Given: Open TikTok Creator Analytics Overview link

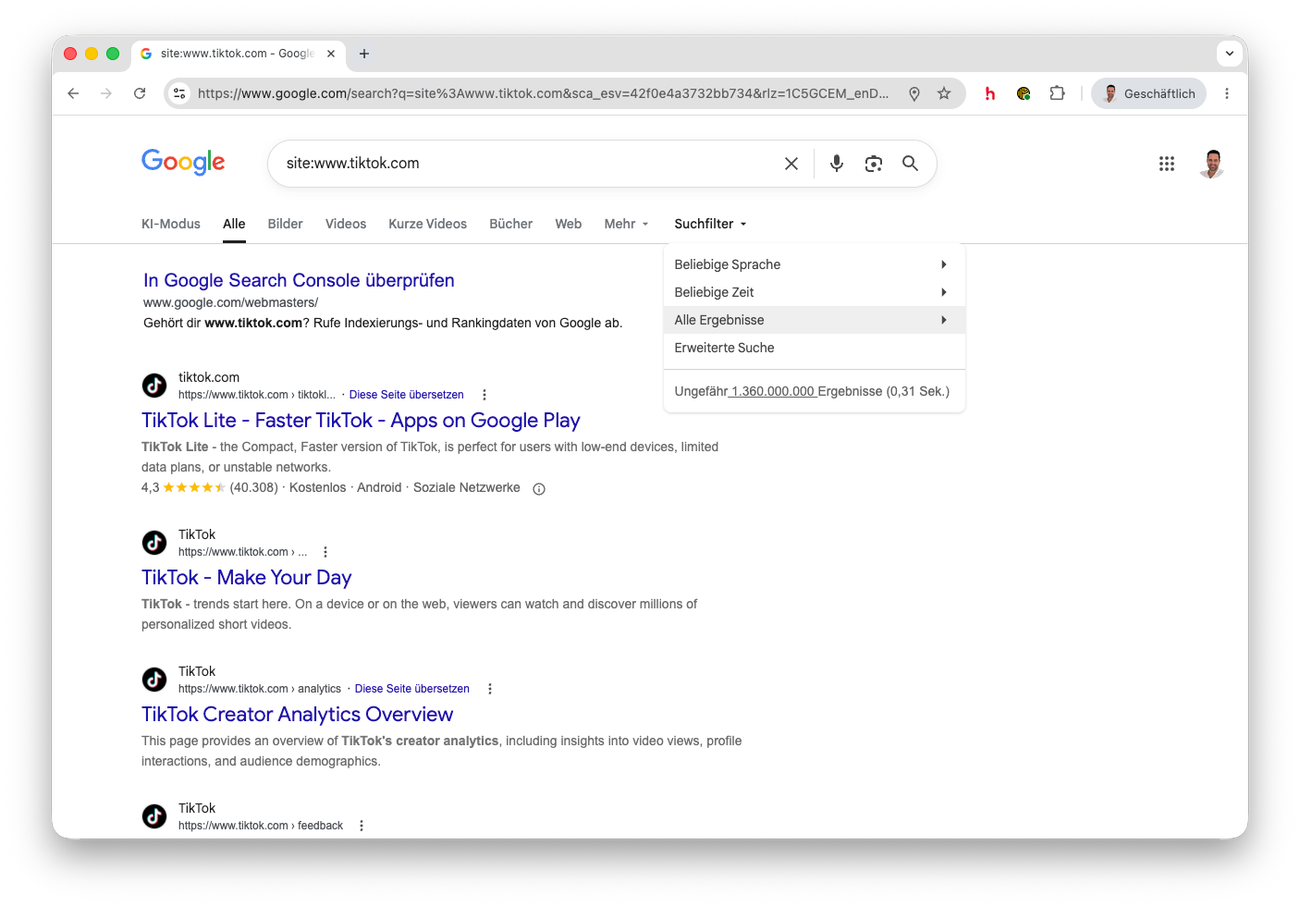Looking at the screenshot, I should coord(298,714).
